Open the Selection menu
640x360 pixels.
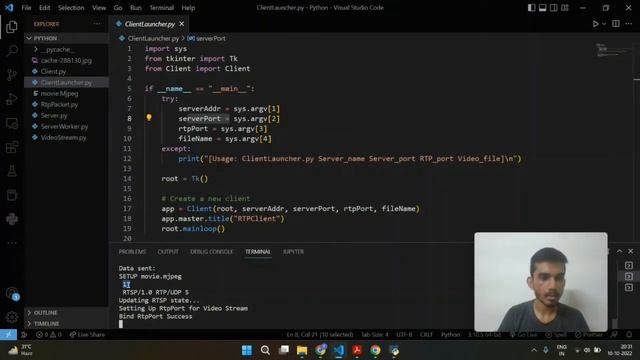[x=71, y=8]
